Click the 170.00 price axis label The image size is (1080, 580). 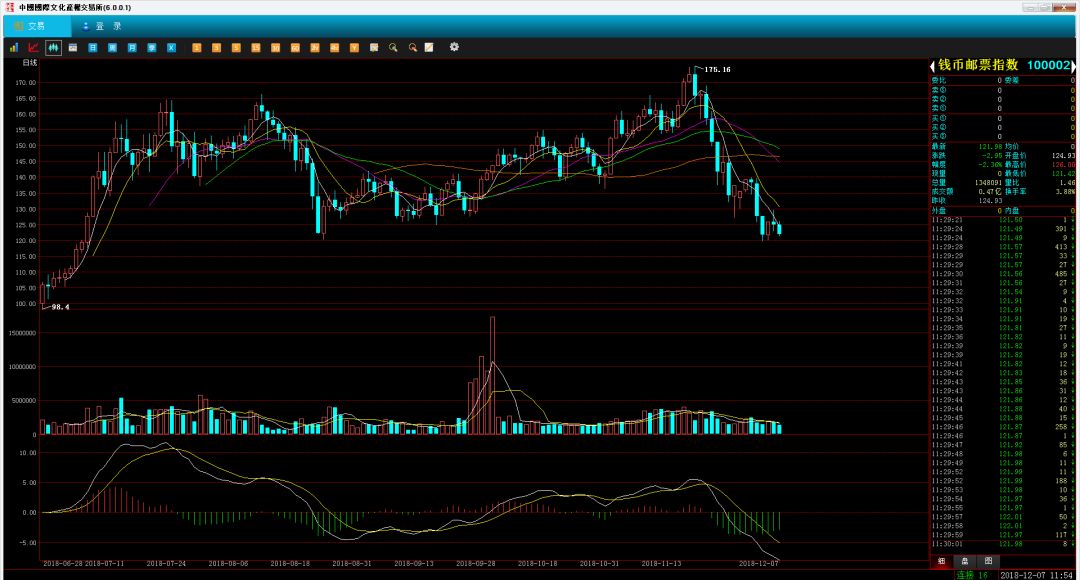point(26,83)
